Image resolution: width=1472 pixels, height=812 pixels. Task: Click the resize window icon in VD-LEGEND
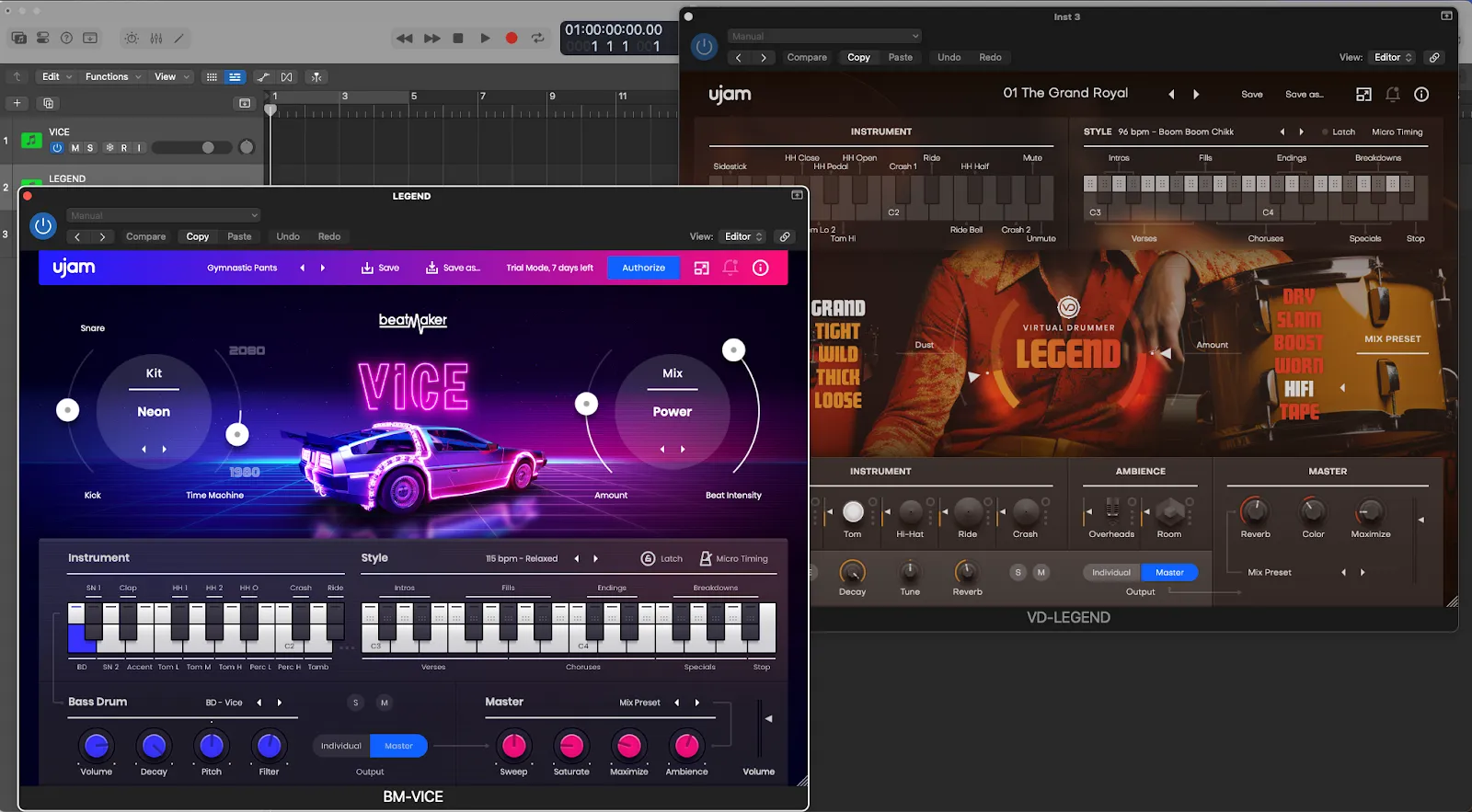coord(1363,94)
